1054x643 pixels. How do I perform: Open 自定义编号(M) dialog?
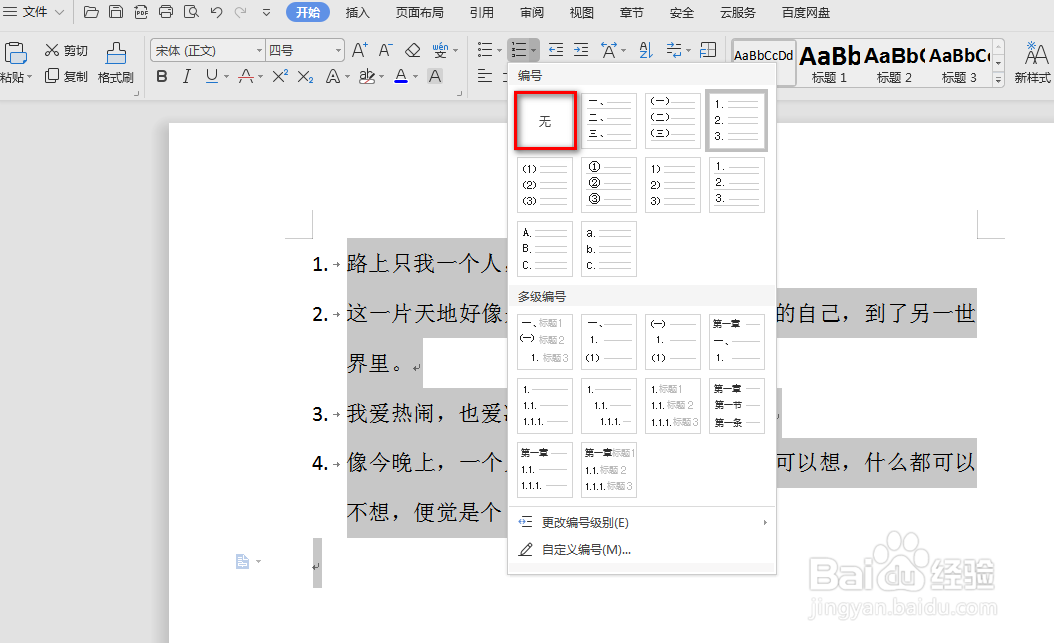(x=585, y=549)
